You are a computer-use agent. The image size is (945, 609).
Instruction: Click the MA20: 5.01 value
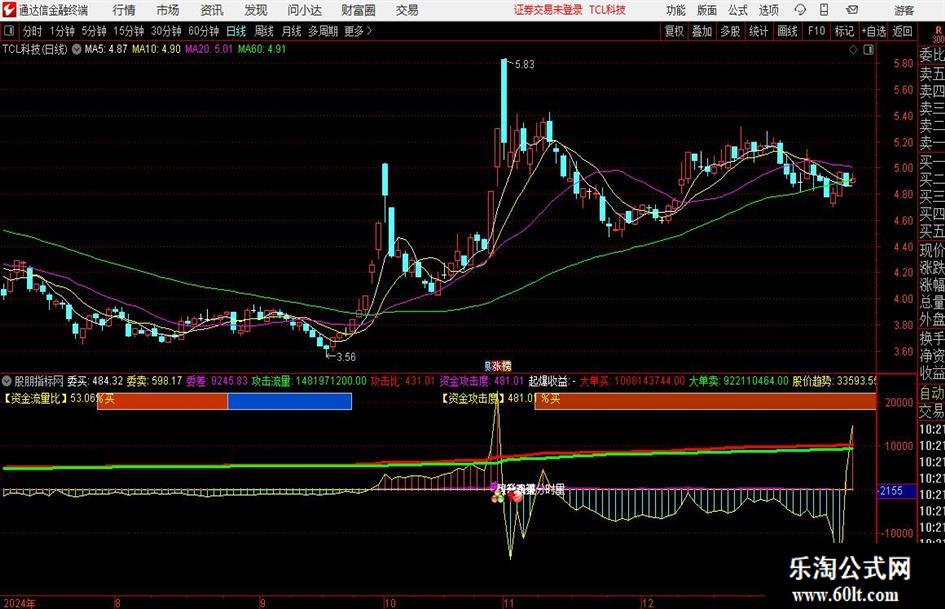click(x=209, y=49)
